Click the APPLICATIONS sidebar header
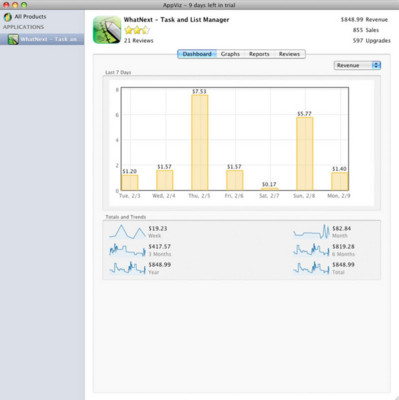 click(23, 27)
